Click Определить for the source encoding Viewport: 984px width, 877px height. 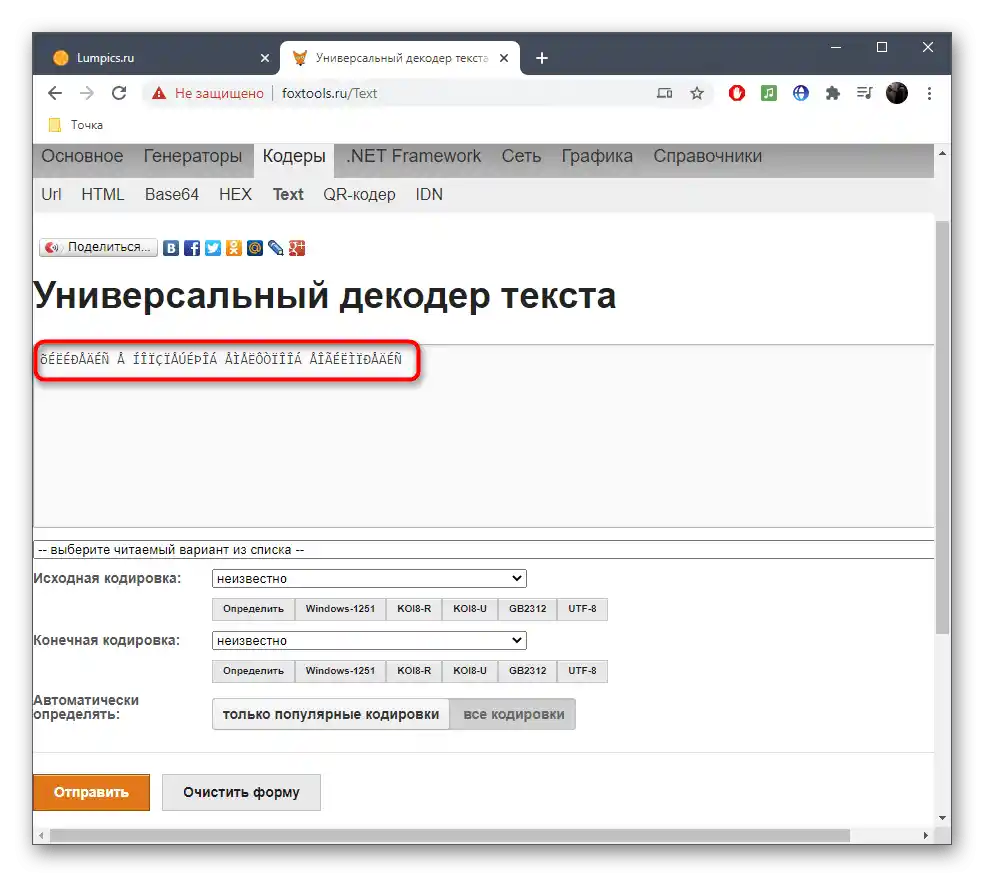coord(254,609)
